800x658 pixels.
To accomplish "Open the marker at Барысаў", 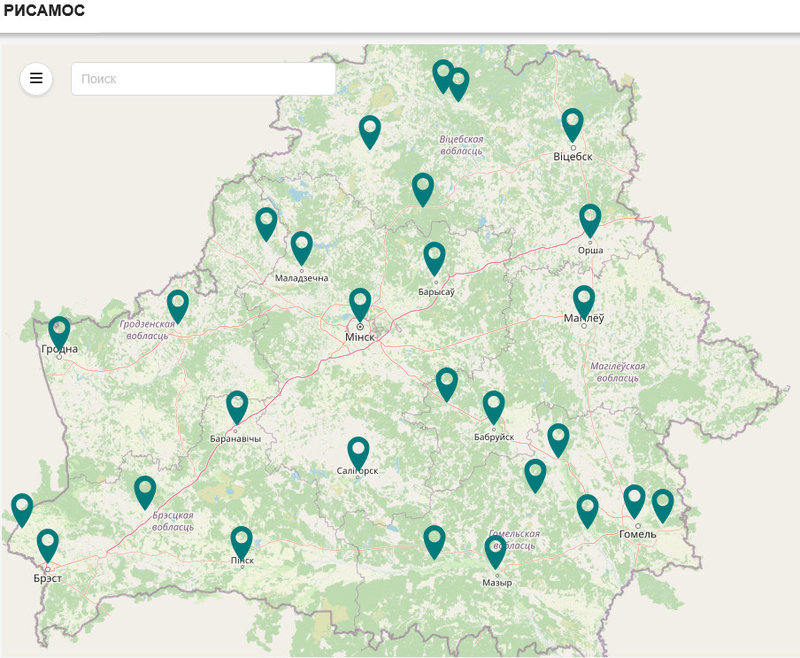I will (x=434, y=256).
